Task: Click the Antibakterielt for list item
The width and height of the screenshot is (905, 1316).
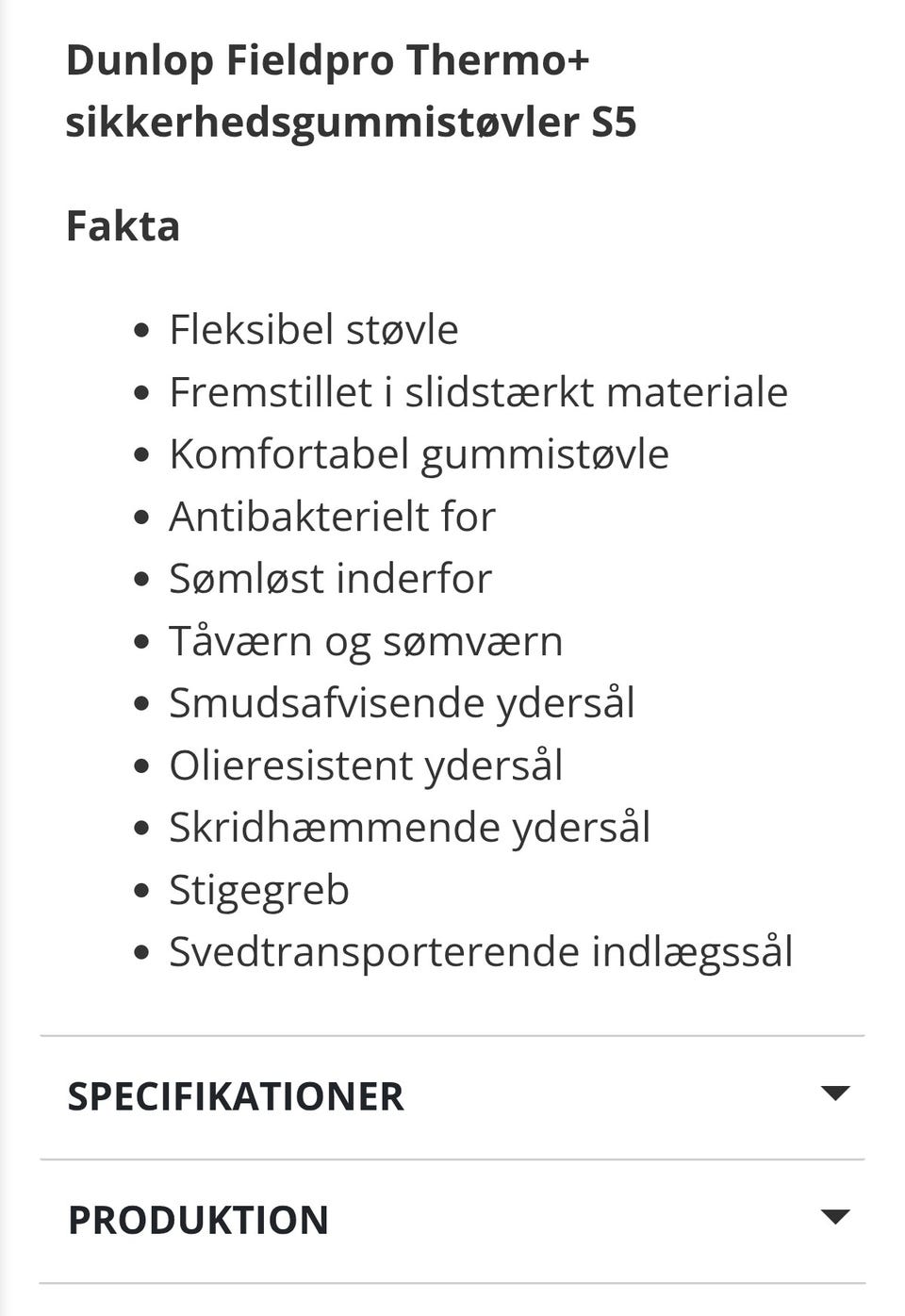Action: pos(332,516)
